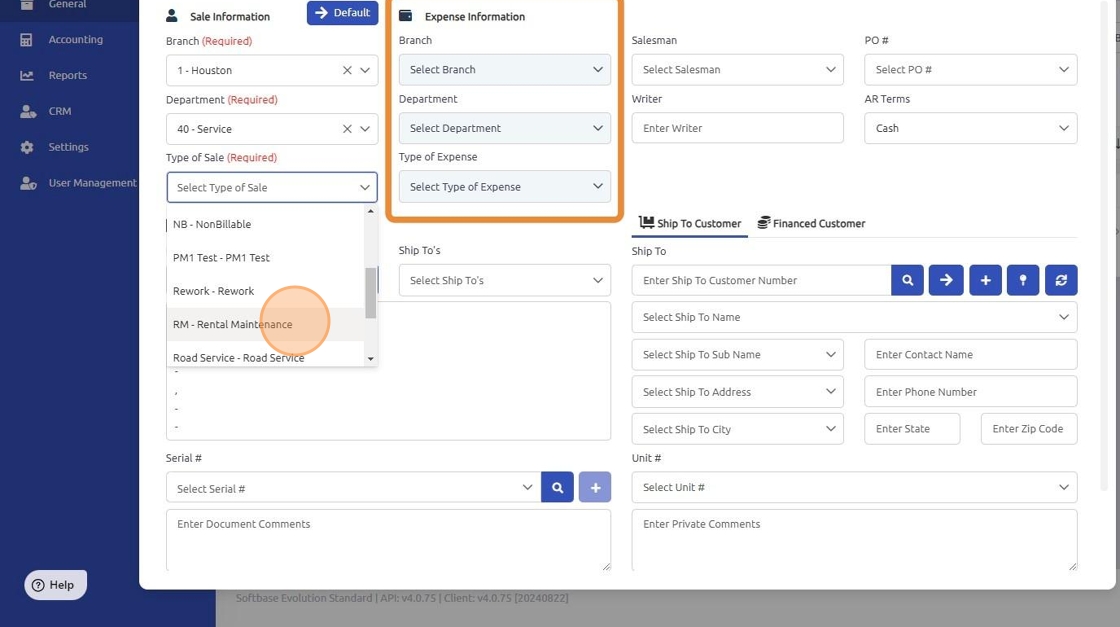Screen dimensions: 1120x627
Task: Click the plus icon in Ship To row
Action: pos(985,280)
